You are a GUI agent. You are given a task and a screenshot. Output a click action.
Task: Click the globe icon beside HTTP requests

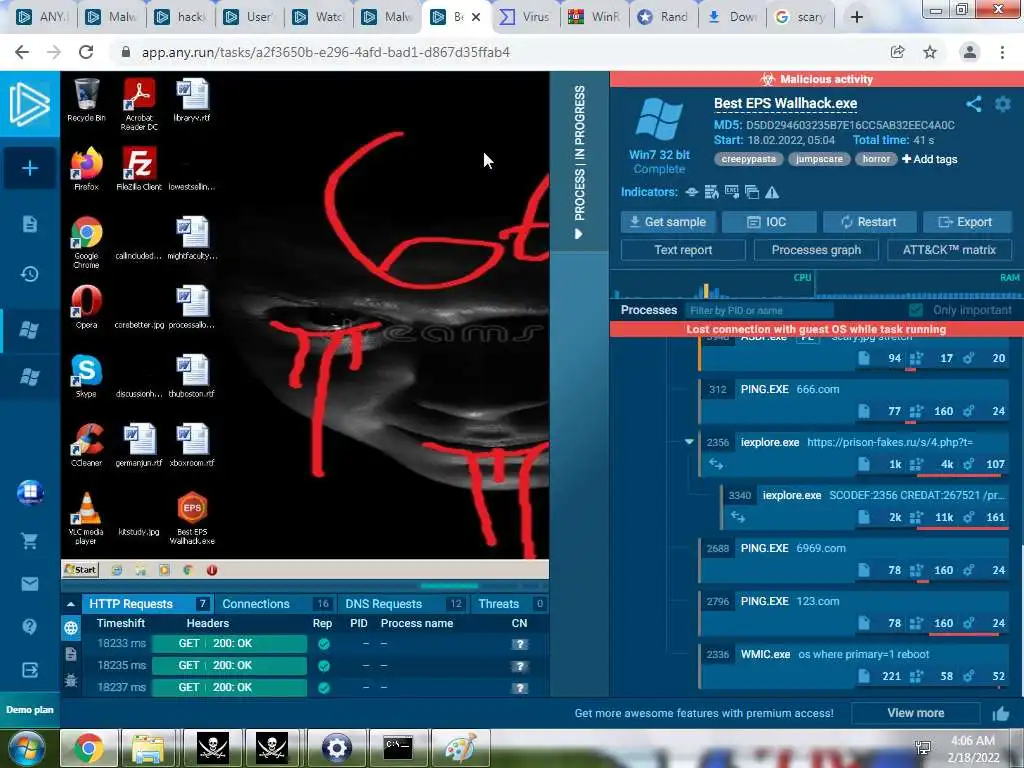click(71, 628)
